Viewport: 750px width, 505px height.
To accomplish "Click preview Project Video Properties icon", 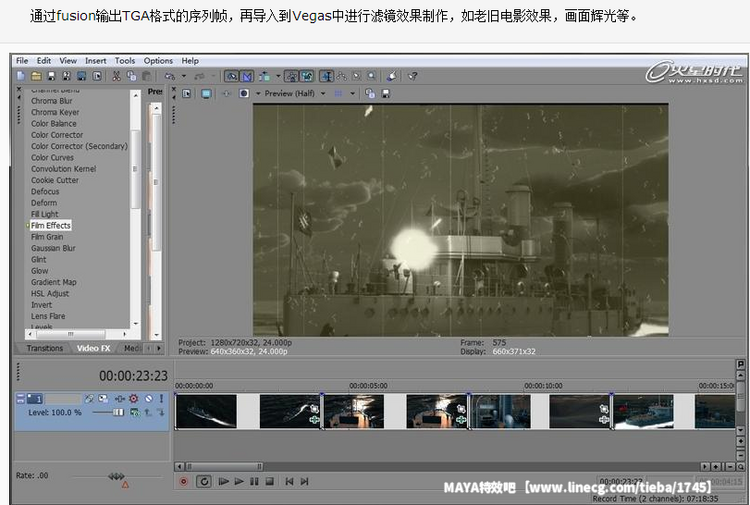I will [x=187, y=94].
